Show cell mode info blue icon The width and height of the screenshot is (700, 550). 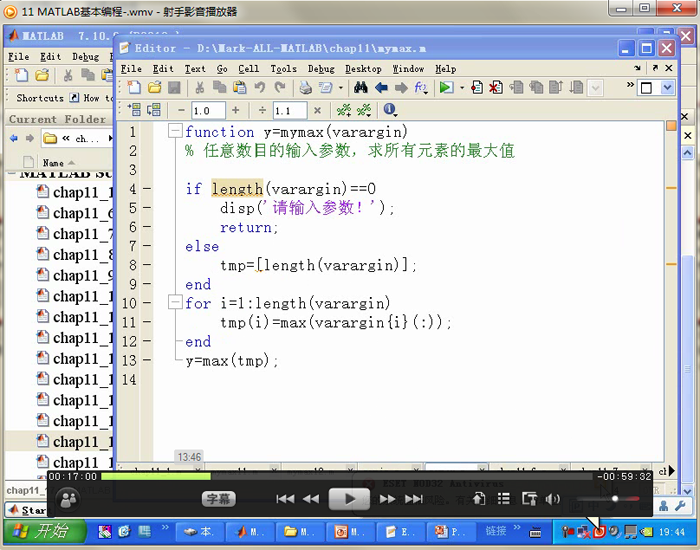pos(390,109)
